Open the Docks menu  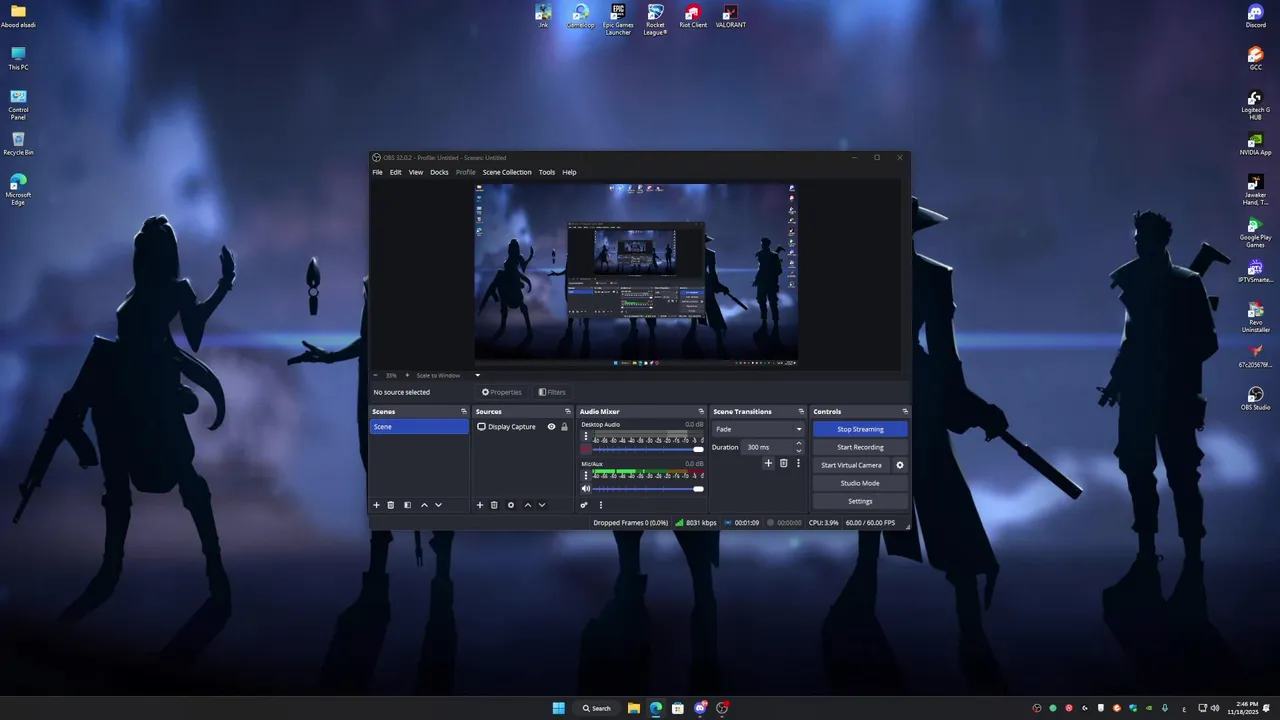coord(439,172)
